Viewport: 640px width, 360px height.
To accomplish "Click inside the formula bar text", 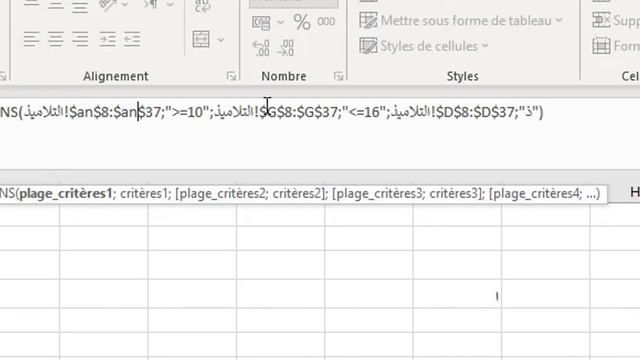I will point(271,112).
